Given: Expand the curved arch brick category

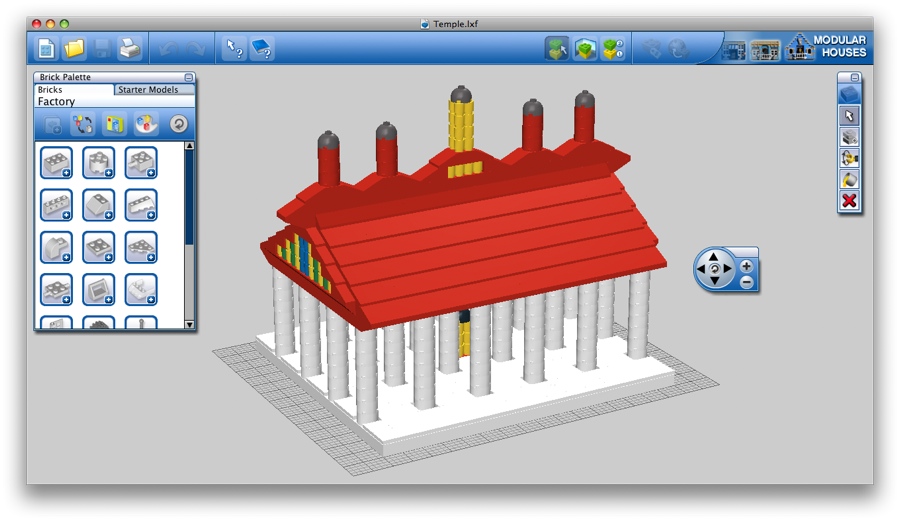Looking at the screenshot, I should (x=56, y=247).
